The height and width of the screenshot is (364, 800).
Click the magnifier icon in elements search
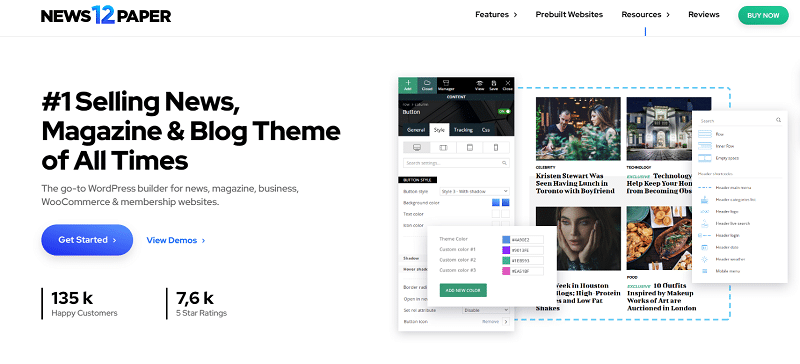(778, 120)
